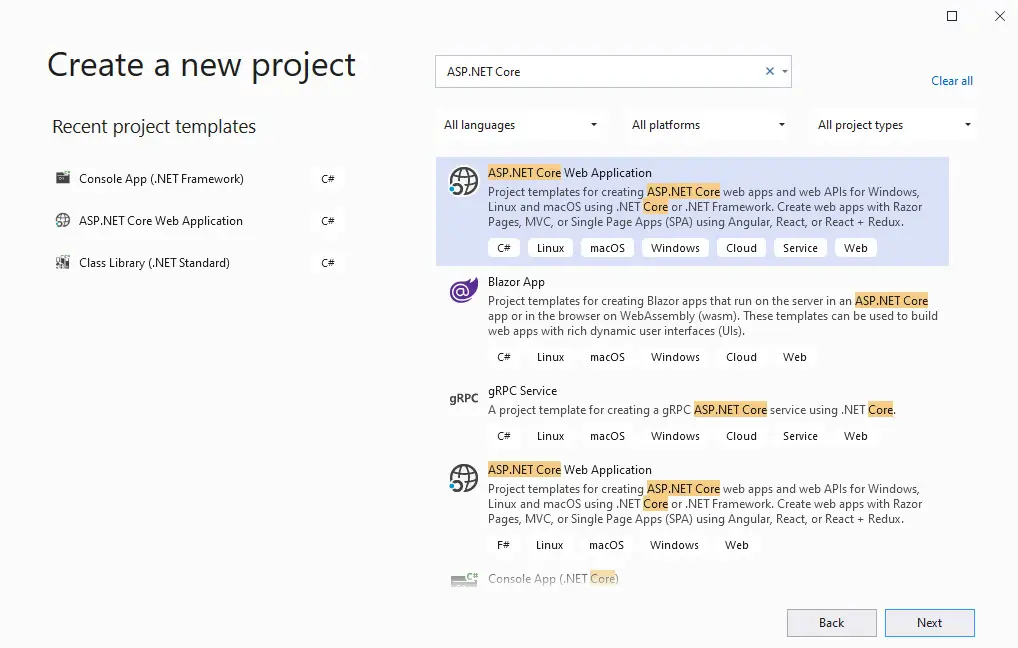Click the Back button
Viewport: 1018px width, 648px height.
point(832,623)
